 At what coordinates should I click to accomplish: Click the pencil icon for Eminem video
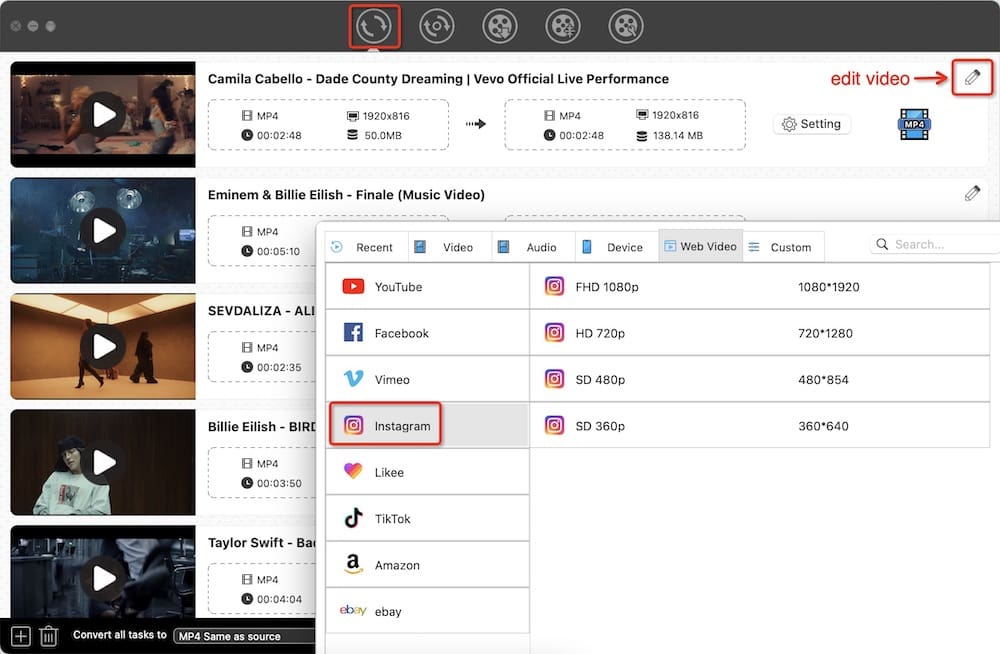pos(972,193)
